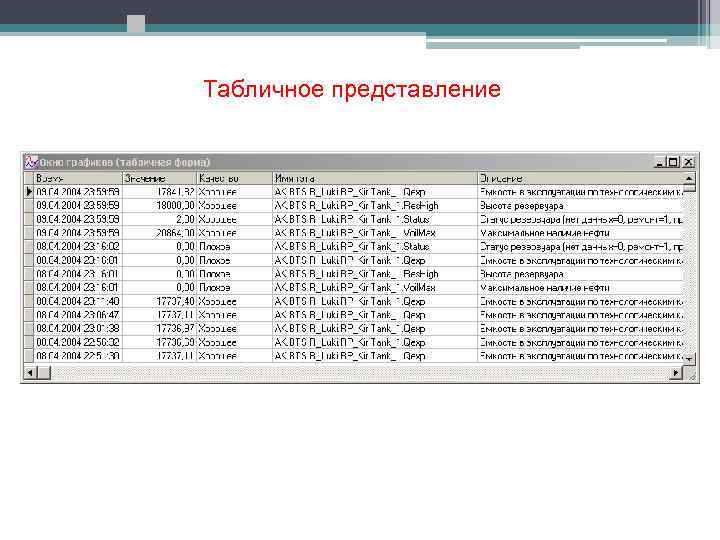Minimize the Окно графиков window
720x540 pixels.
tap(660, 162)
